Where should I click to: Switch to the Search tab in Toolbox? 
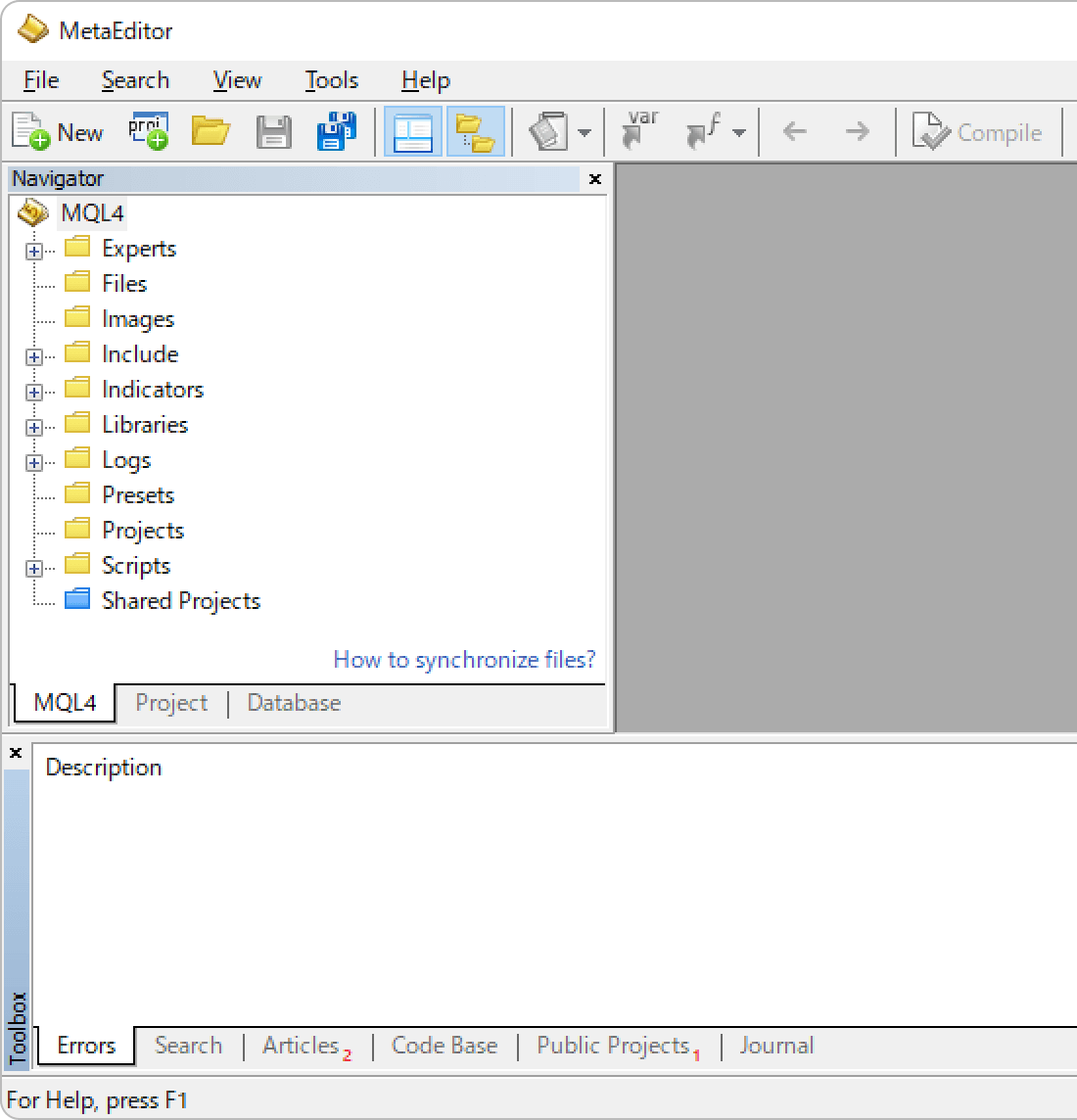(x=189, y=1046)
